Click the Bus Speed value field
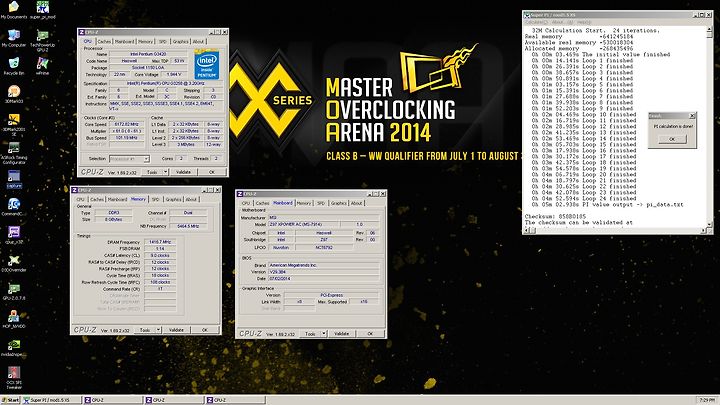The image size is (720, 405). tap(127, 138)
